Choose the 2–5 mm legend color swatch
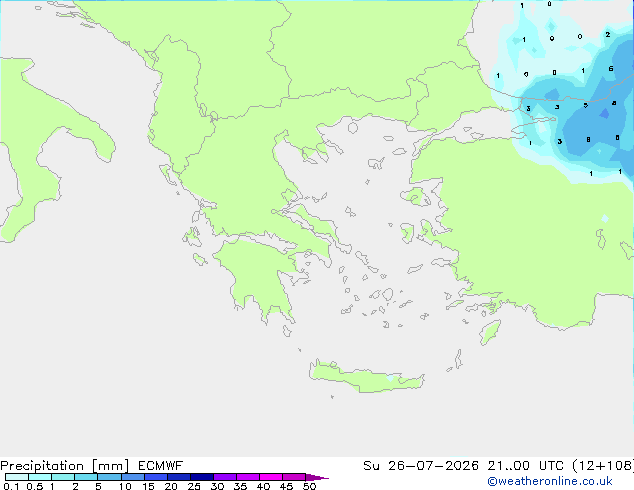 [86, 477]
